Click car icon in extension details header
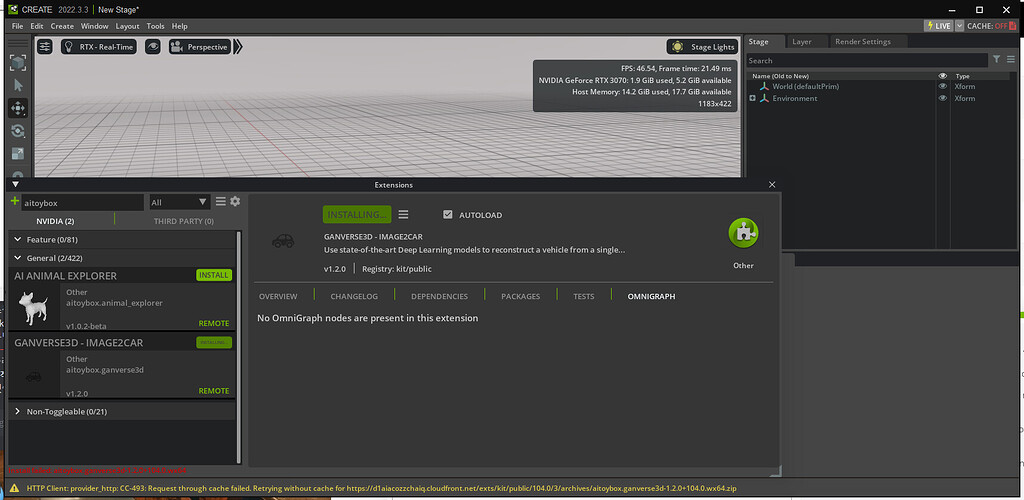 point(283,242)
